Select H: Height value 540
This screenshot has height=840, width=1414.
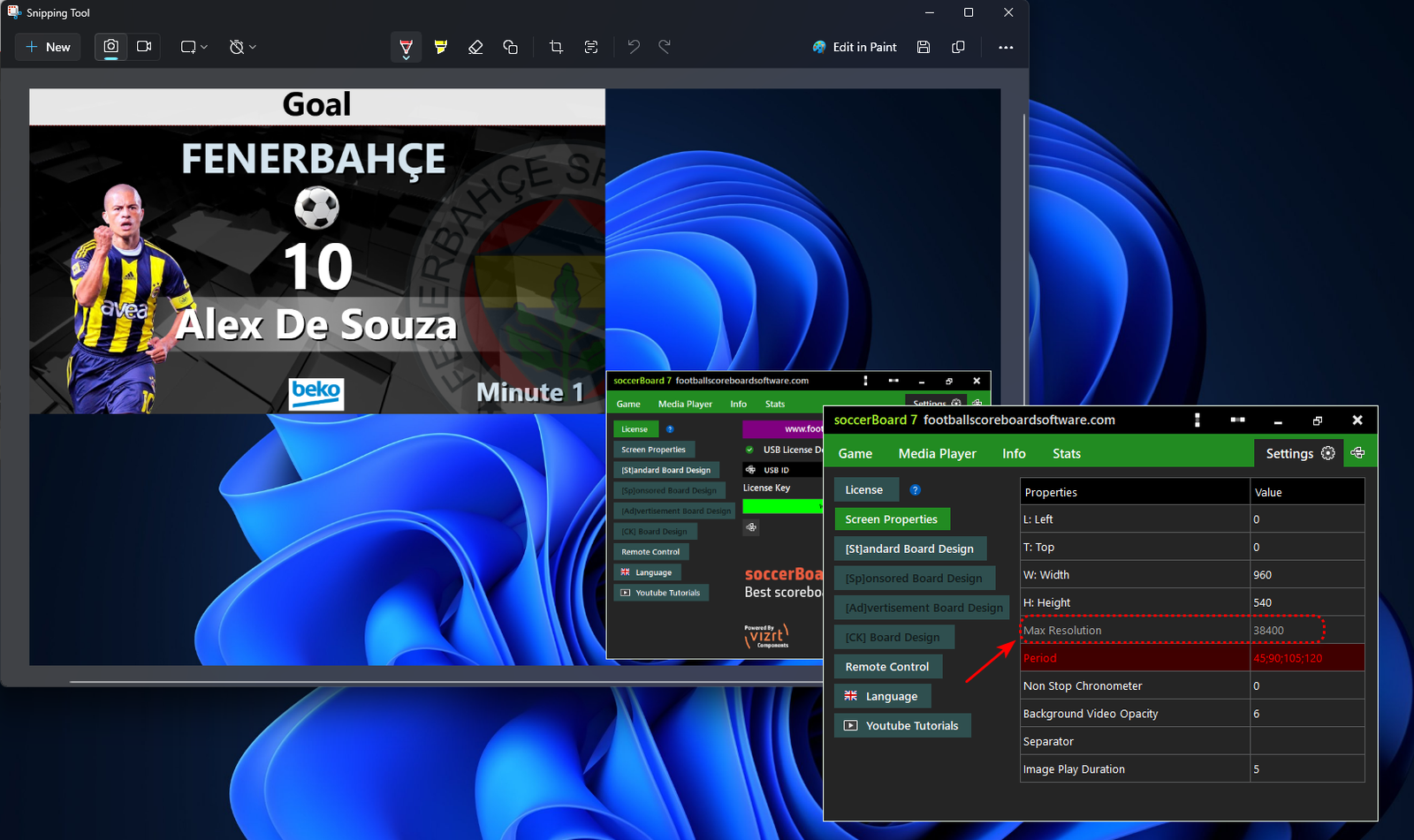pos(1307,602)
